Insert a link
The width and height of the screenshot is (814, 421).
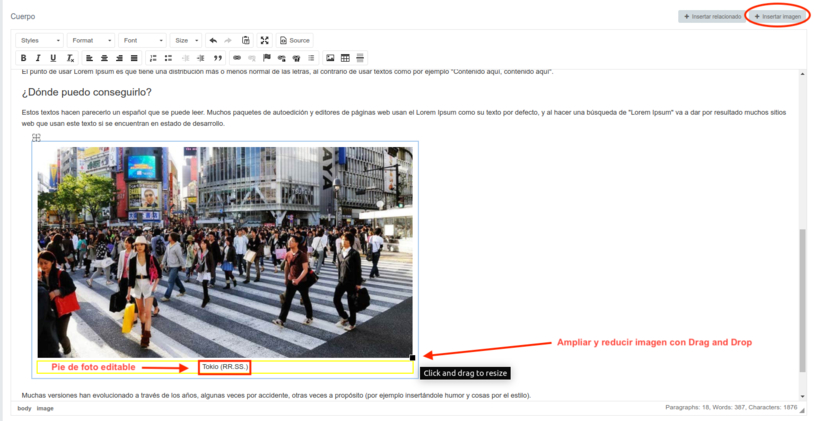click(x=237, y=58)
